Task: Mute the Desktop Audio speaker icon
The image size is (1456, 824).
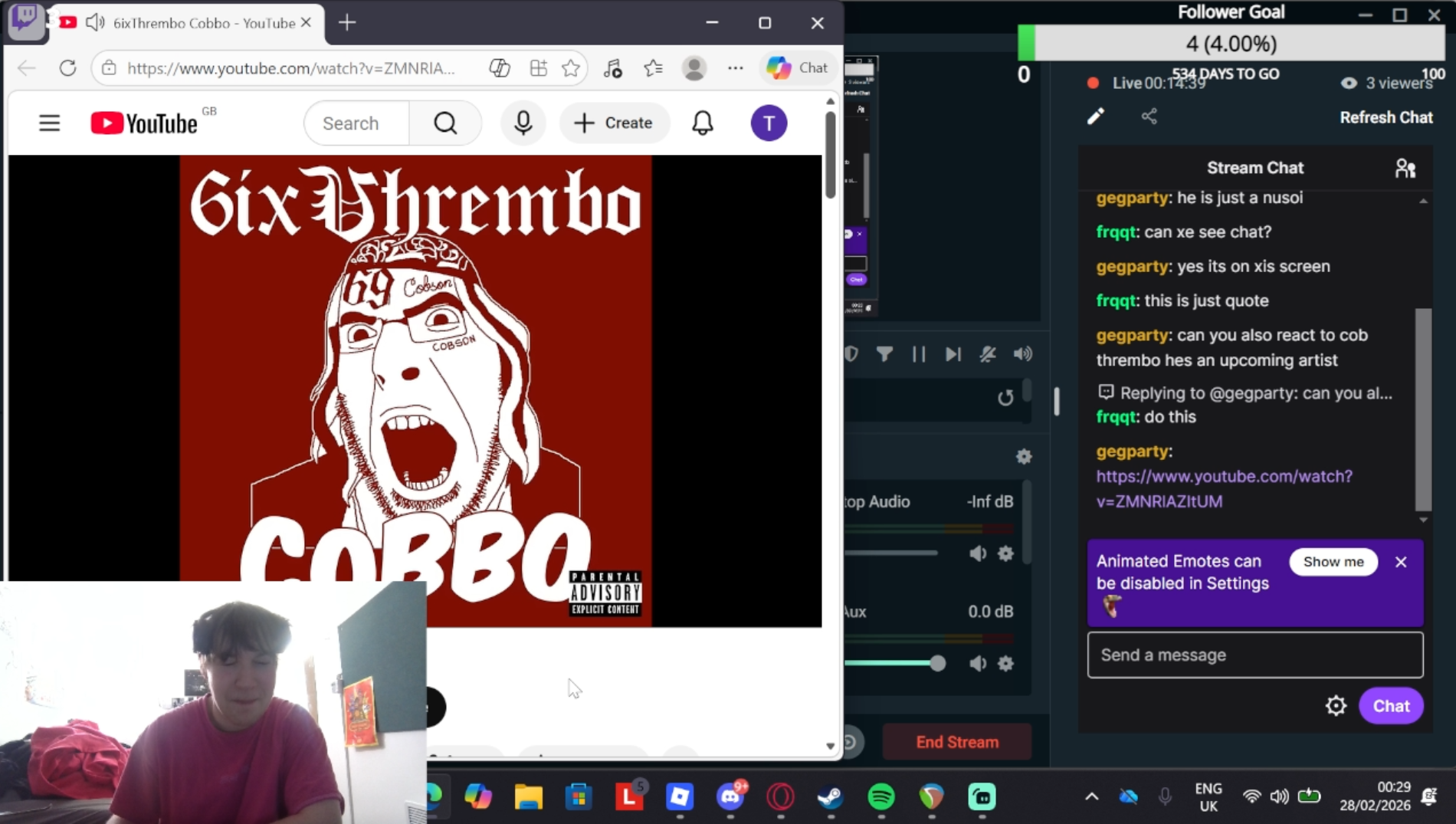Action: [x=978, y=553]
